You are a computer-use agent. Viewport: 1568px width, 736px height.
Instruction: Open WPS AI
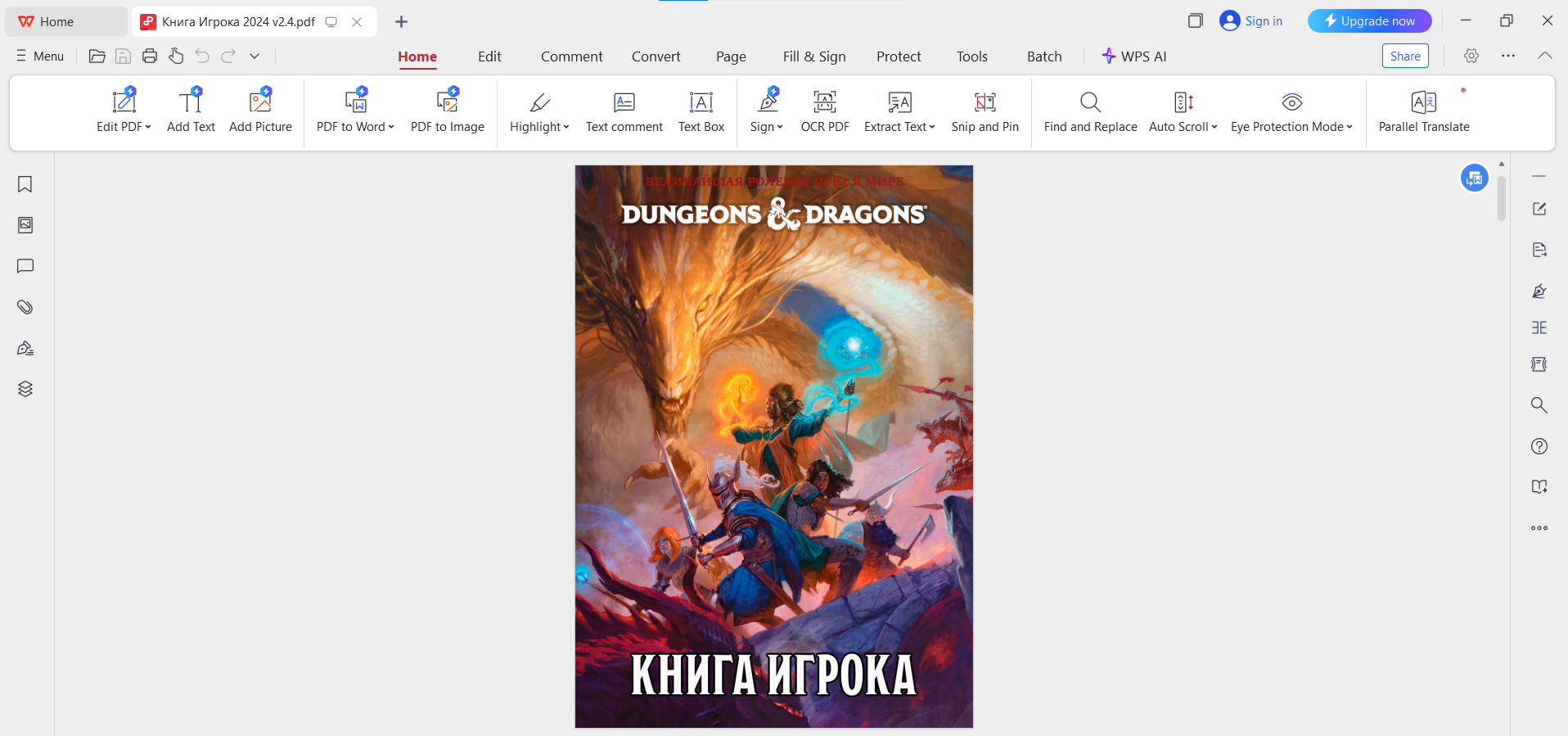point(1134,56)
